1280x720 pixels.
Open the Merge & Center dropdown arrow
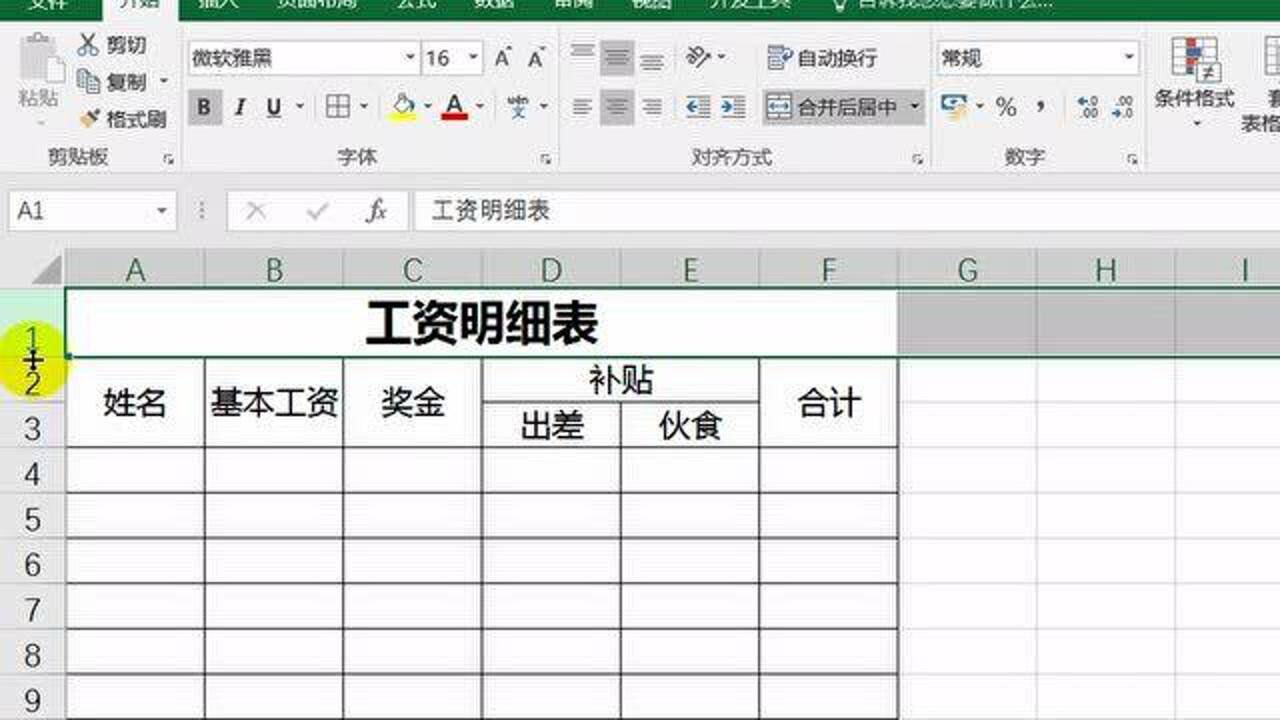coord(914,106)
